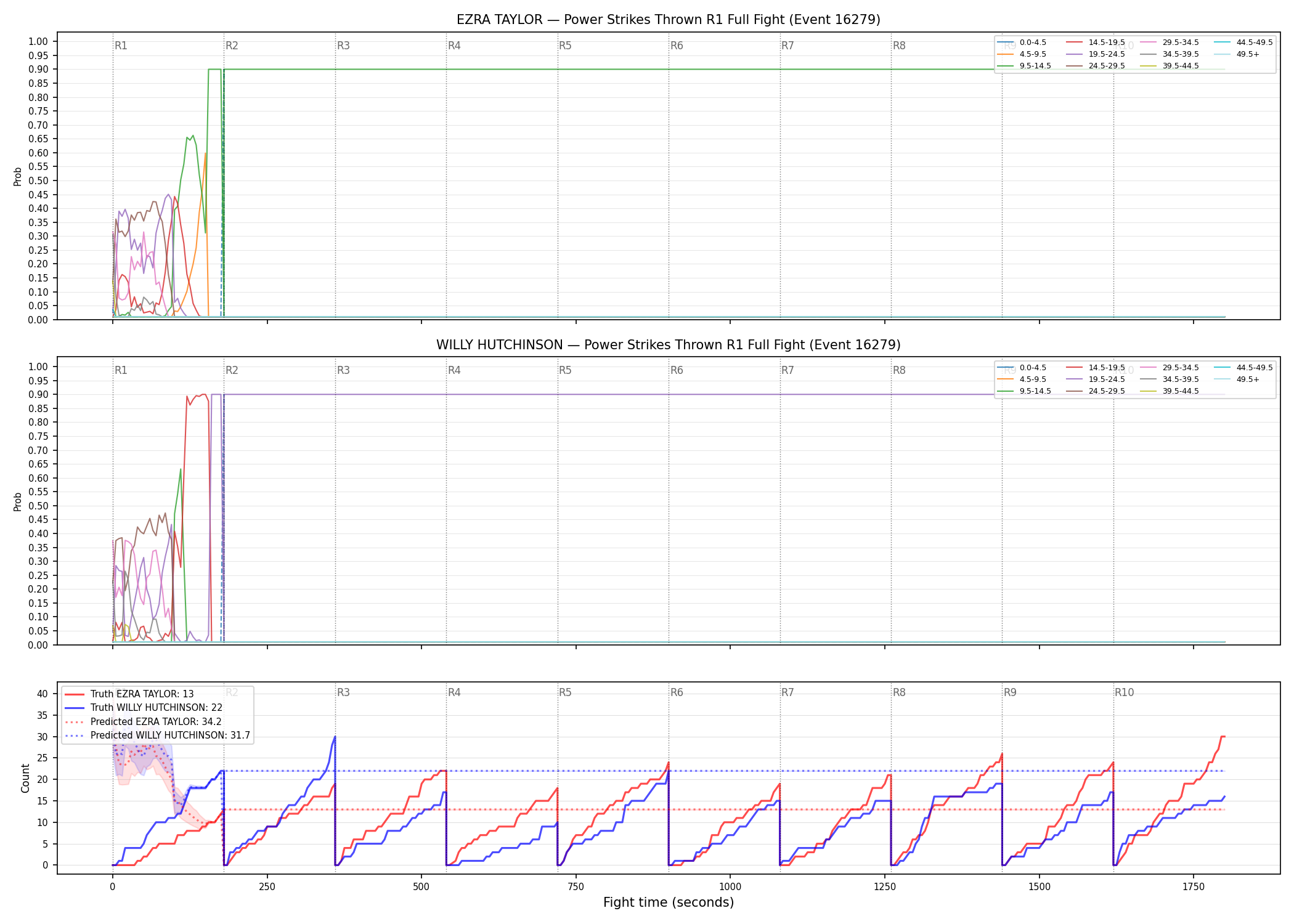Click the 1750 tick label on x-axis
Image resolution: width=1294 pixels, height=924 pixels.
click(x=1194, y=887)
